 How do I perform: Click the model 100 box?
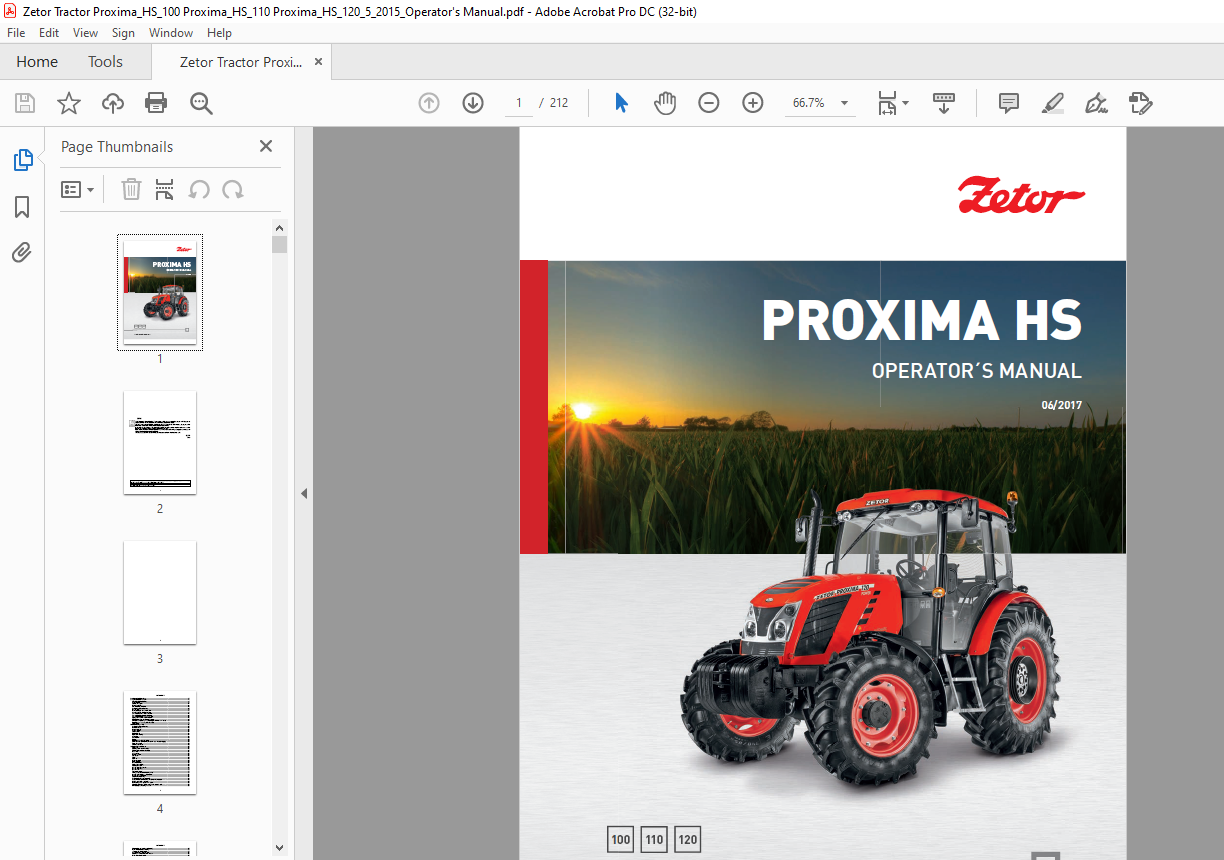(x=621, y=839)
